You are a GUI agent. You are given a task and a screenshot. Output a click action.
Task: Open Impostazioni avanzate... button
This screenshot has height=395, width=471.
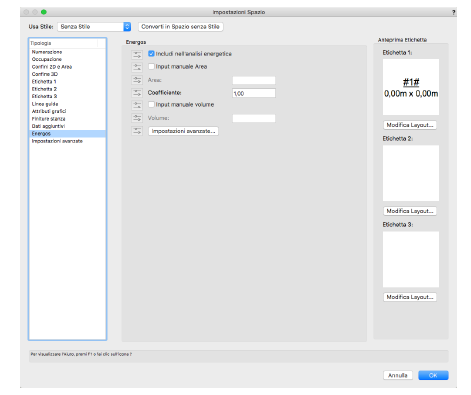183,131
